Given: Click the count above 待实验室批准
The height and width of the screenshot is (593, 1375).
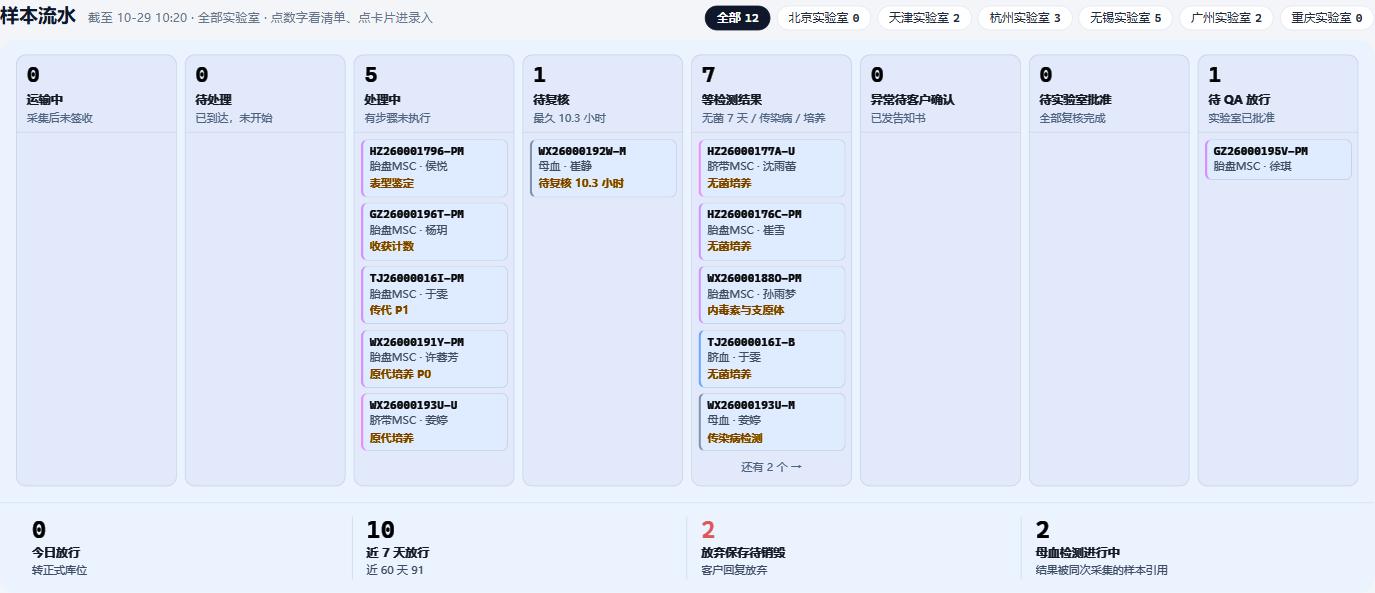Looking at the screenshot, I should [1047, 75].
